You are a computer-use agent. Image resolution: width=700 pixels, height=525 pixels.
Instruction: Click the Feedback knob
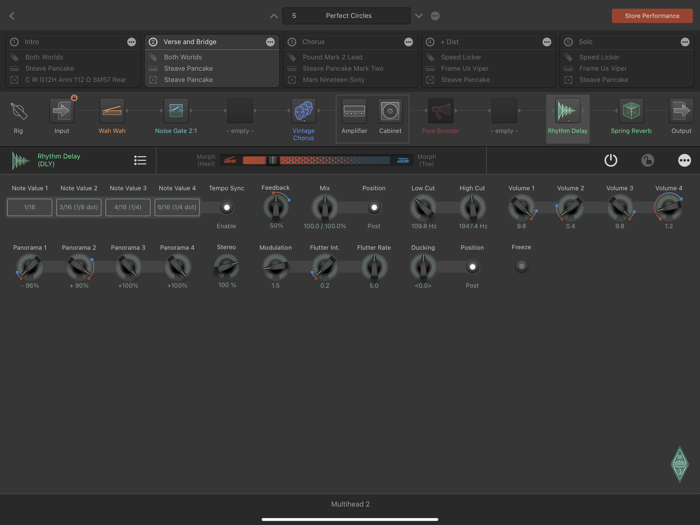pos(276,207)
